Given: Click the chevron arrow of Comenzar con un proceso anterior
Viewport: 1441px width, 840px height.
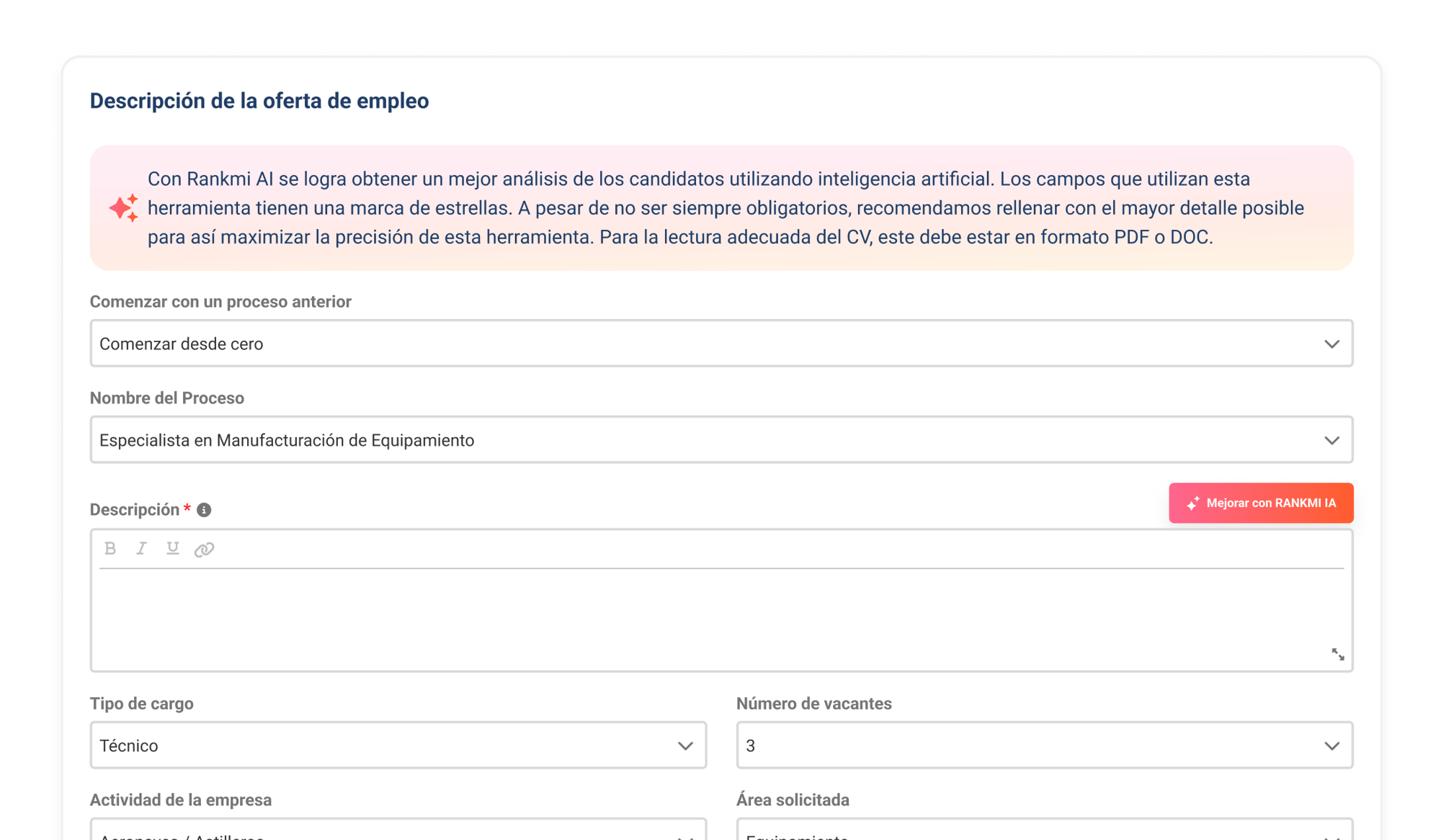Looking at the screenshot, I should click(x=1331, y=344).
